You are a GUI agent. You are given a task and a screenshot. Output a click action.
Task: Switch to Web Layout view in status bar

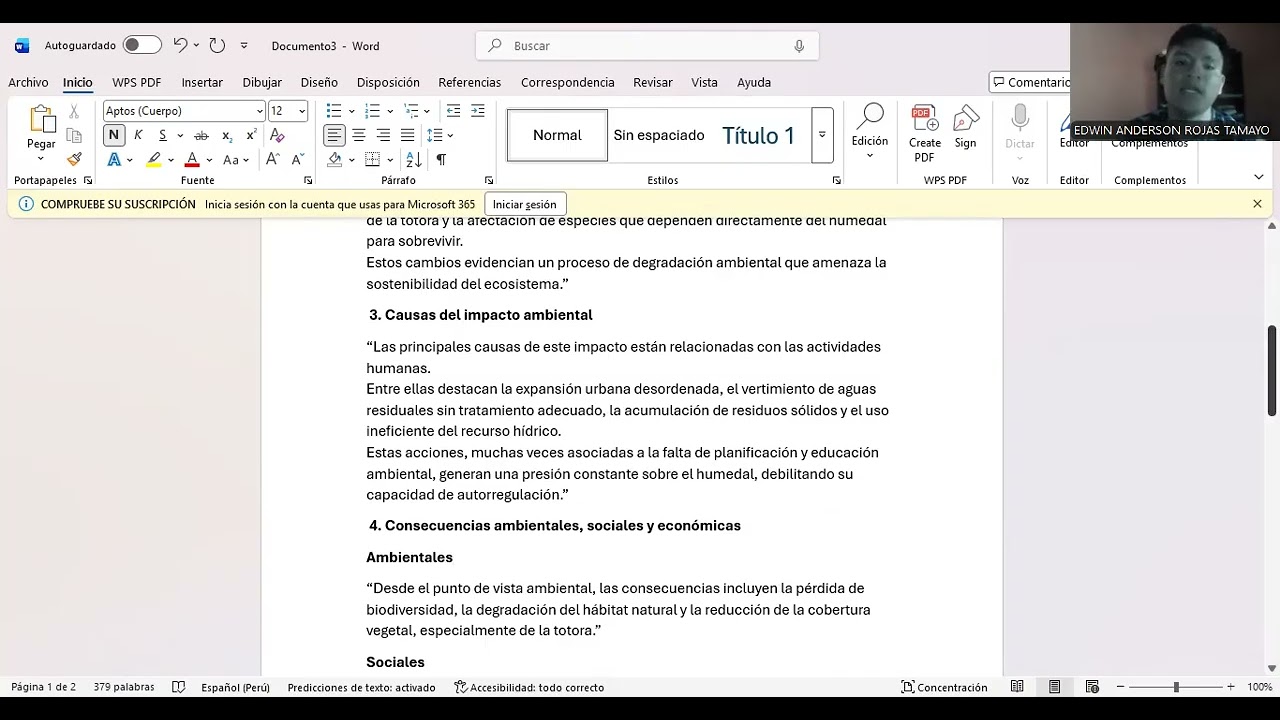click(1092, 687)
